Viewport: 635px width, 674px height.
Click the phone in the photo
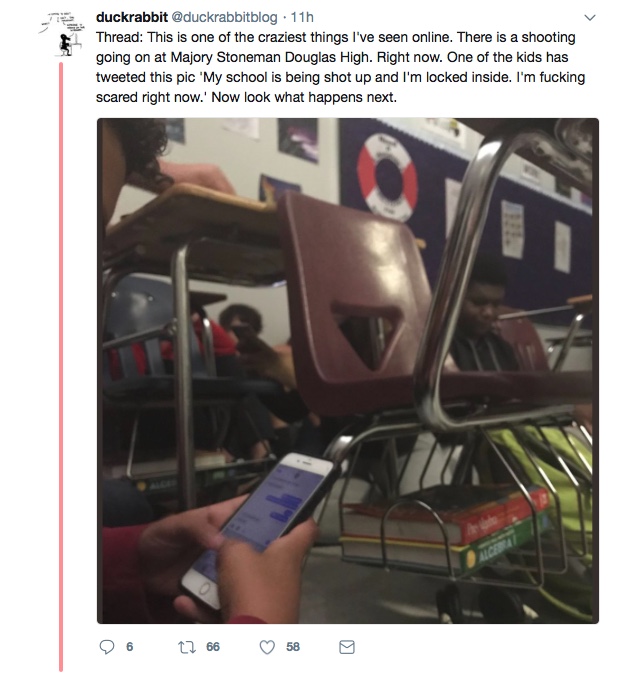(x=258, y=529)
